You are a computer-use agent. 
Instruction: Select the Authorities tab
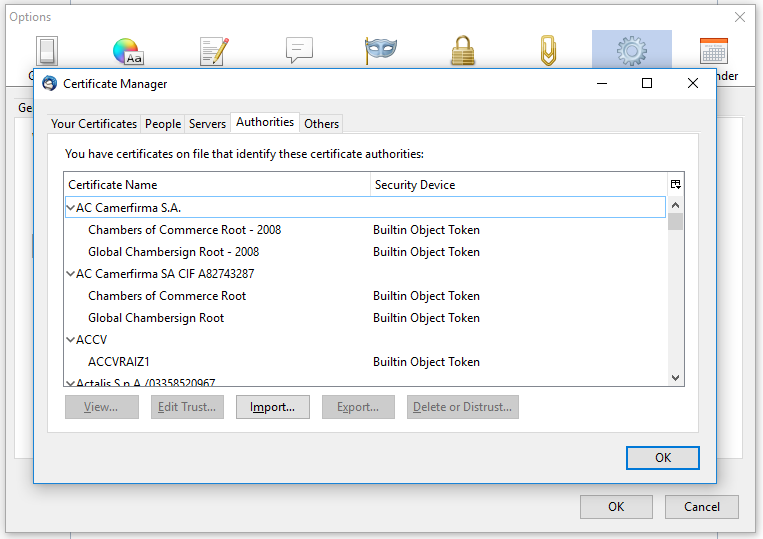pos(265,122)
